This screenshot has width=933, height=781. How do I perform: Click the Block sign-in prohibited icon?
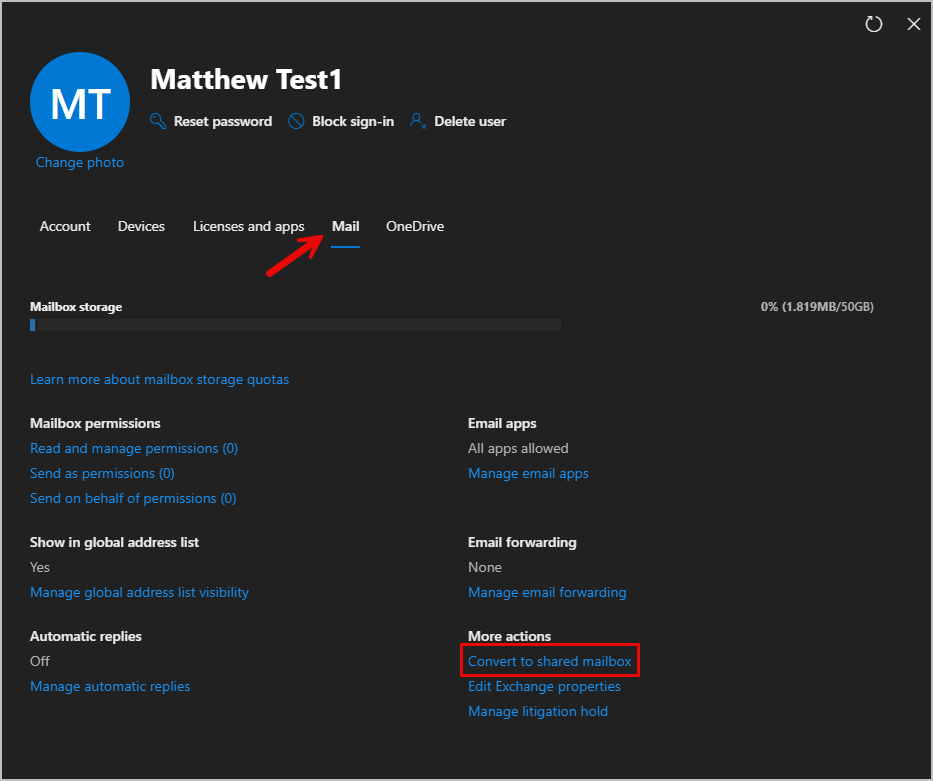coord(296,121)
